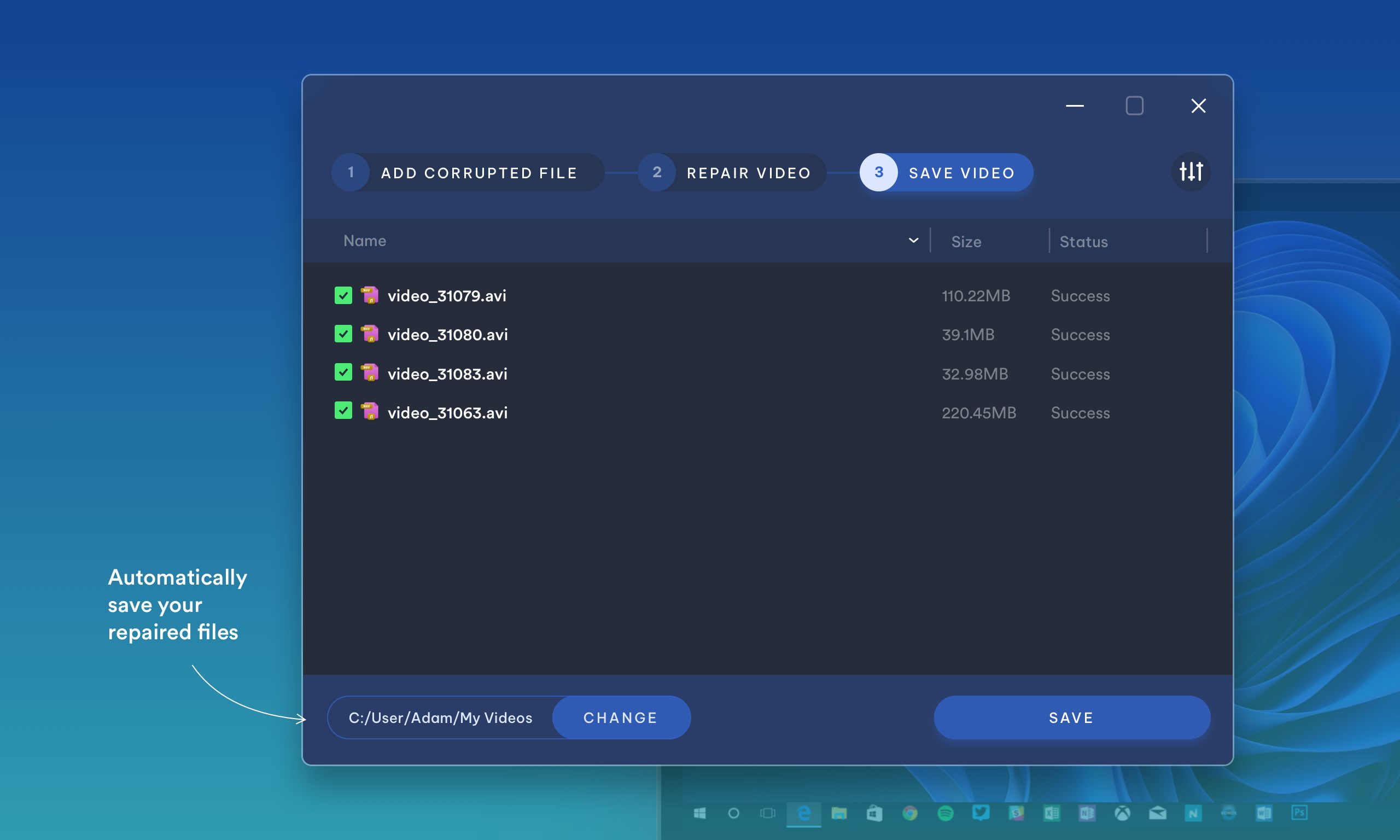Deselect the video_31063.avi checkbox
The width and height of the screenshot is (1400, 840).
tap(343, 411)
